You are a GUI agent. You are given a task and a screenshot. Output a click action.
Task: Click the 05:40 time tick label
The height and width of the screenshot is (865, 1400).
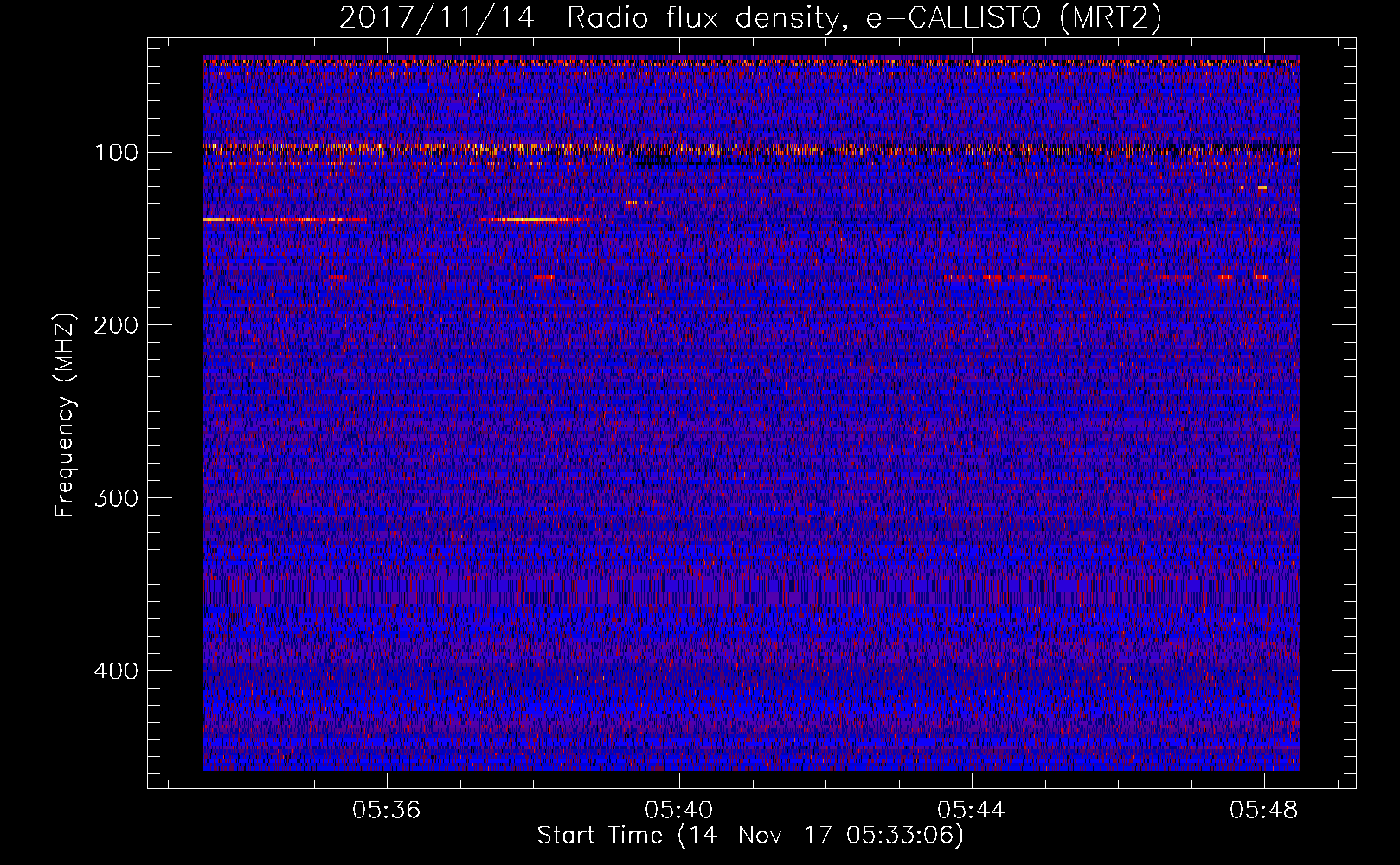[679, 810]
